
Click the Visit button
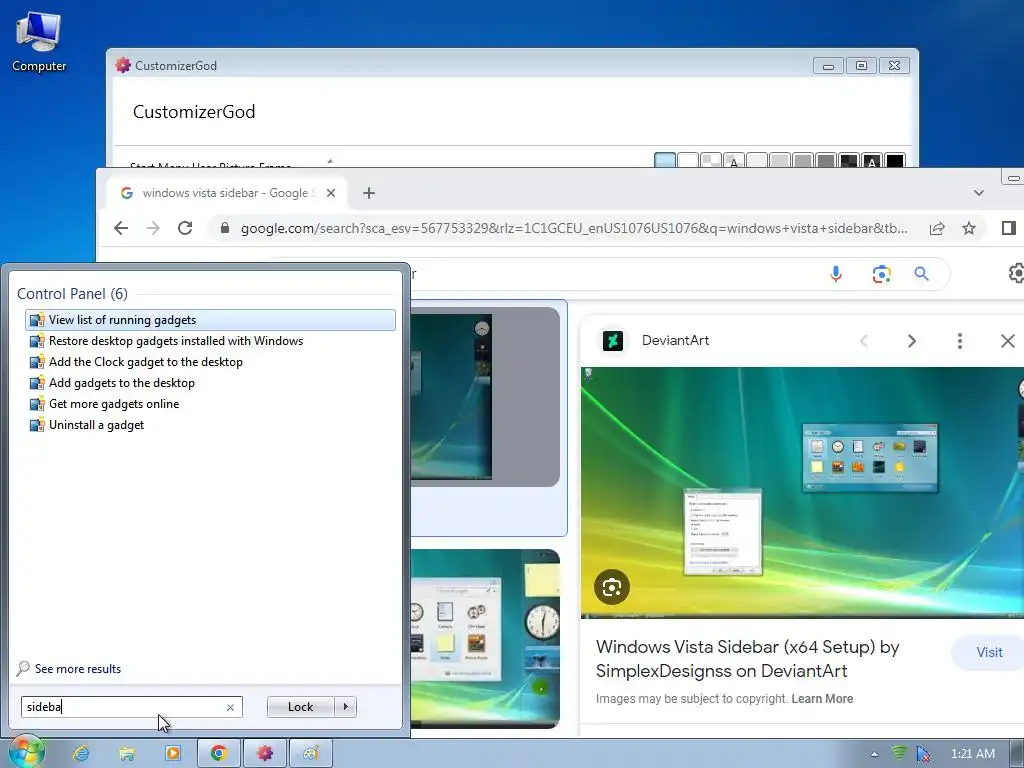click(x=989, y=652)
